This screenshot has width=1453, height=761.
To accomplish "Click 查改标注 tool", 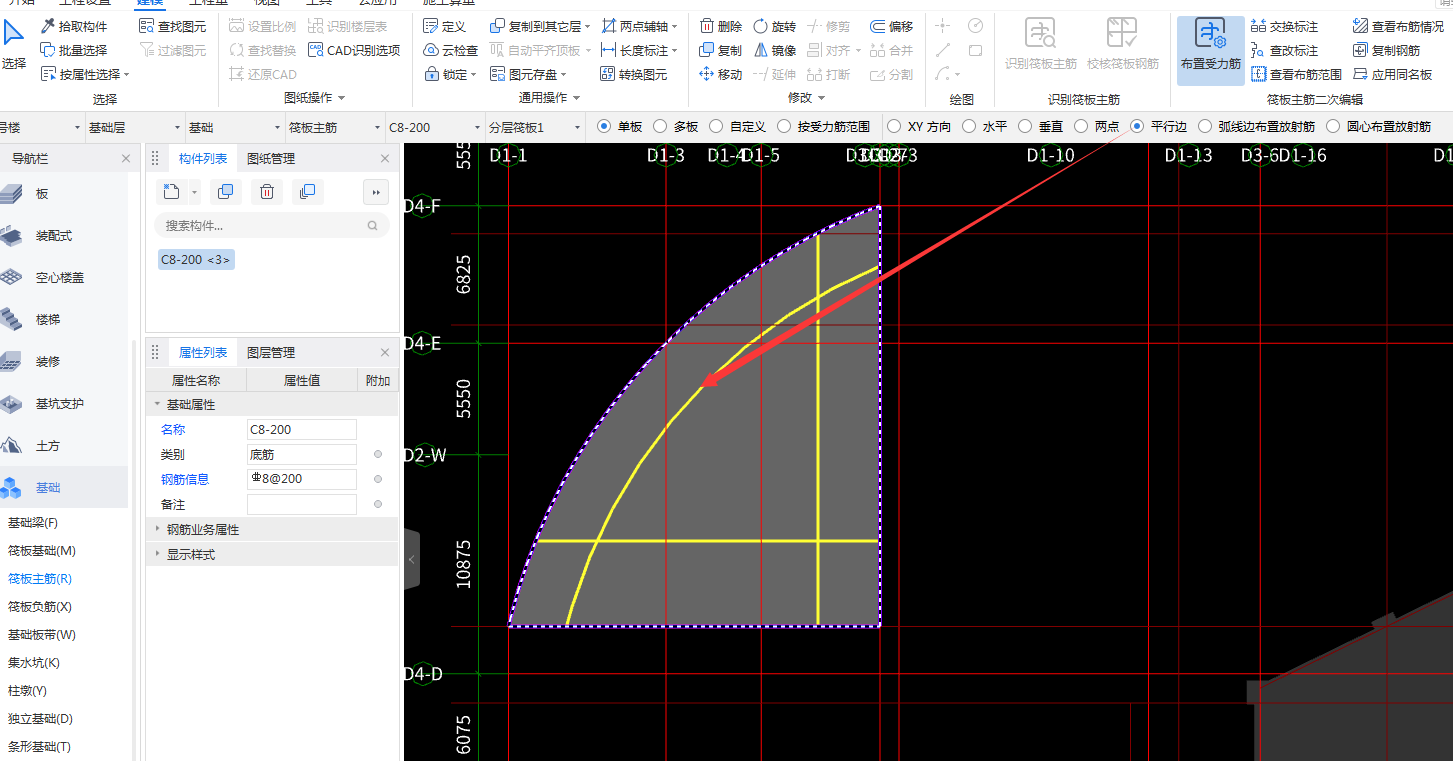I will pos(1285,50).
